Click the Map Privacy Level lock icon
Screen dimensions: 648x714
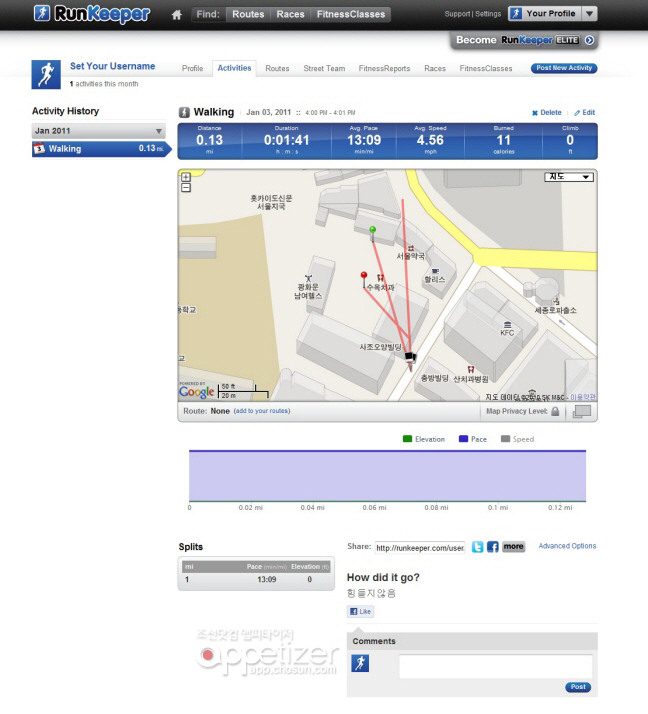pyautogui.click(x=555, y=411)
